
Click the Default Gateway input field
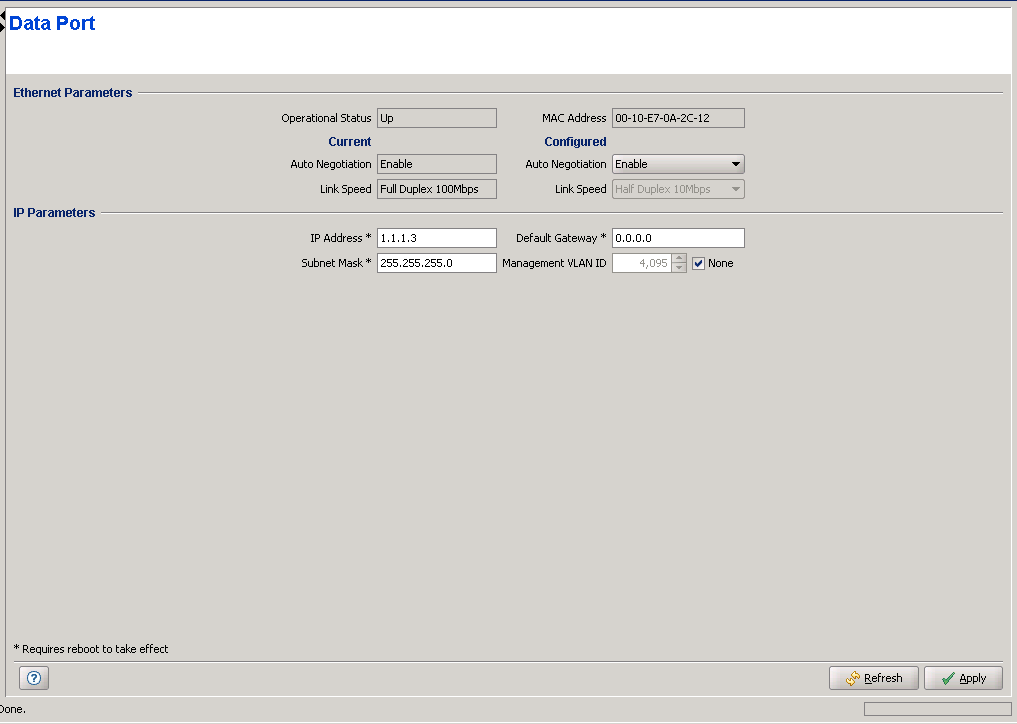[x=678, y=238]
